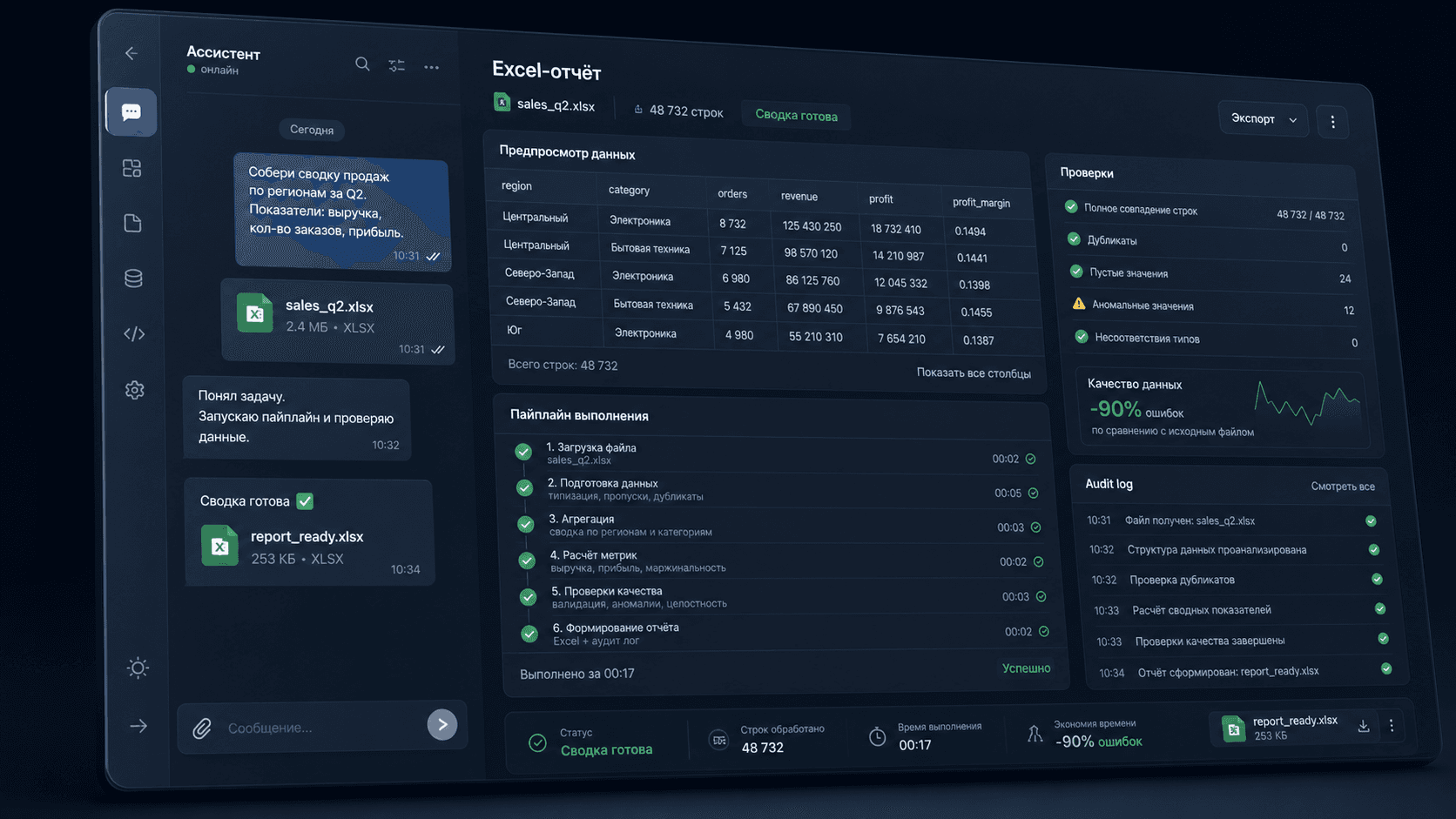Expand sidebar with the bottom arrow icon
The height and width of the screenshot is (819, 1456).
(138, 726)
